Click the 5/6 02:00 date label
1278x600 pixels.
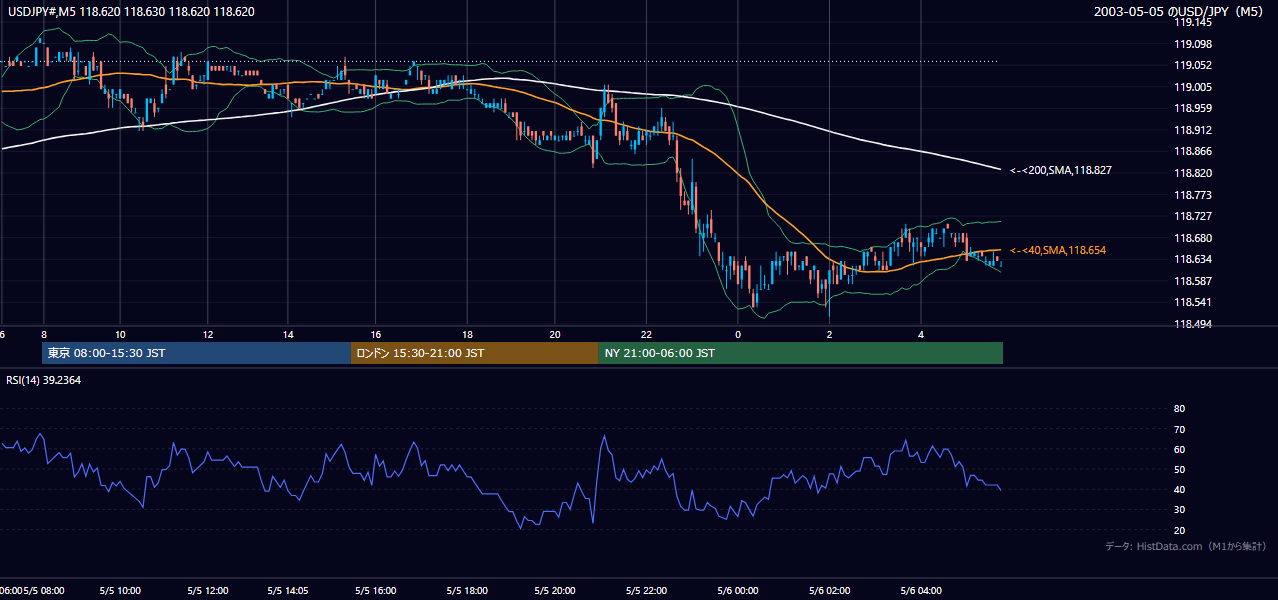click(830, 591)
